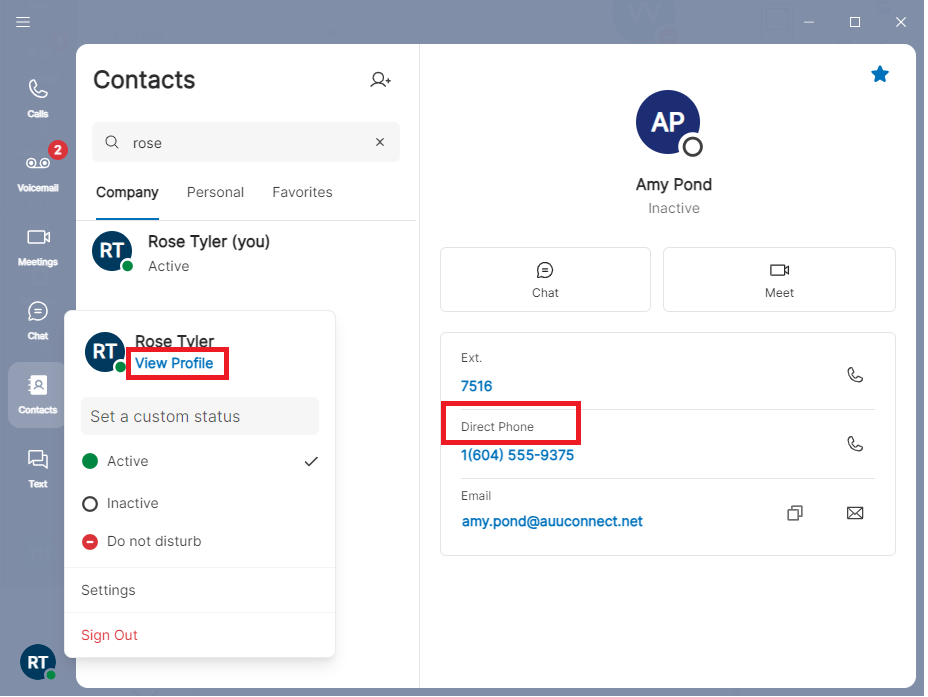This screenshot has width=928, height=697.
Task: Open the hamburger menu at top left
Action: pos(23,22)
